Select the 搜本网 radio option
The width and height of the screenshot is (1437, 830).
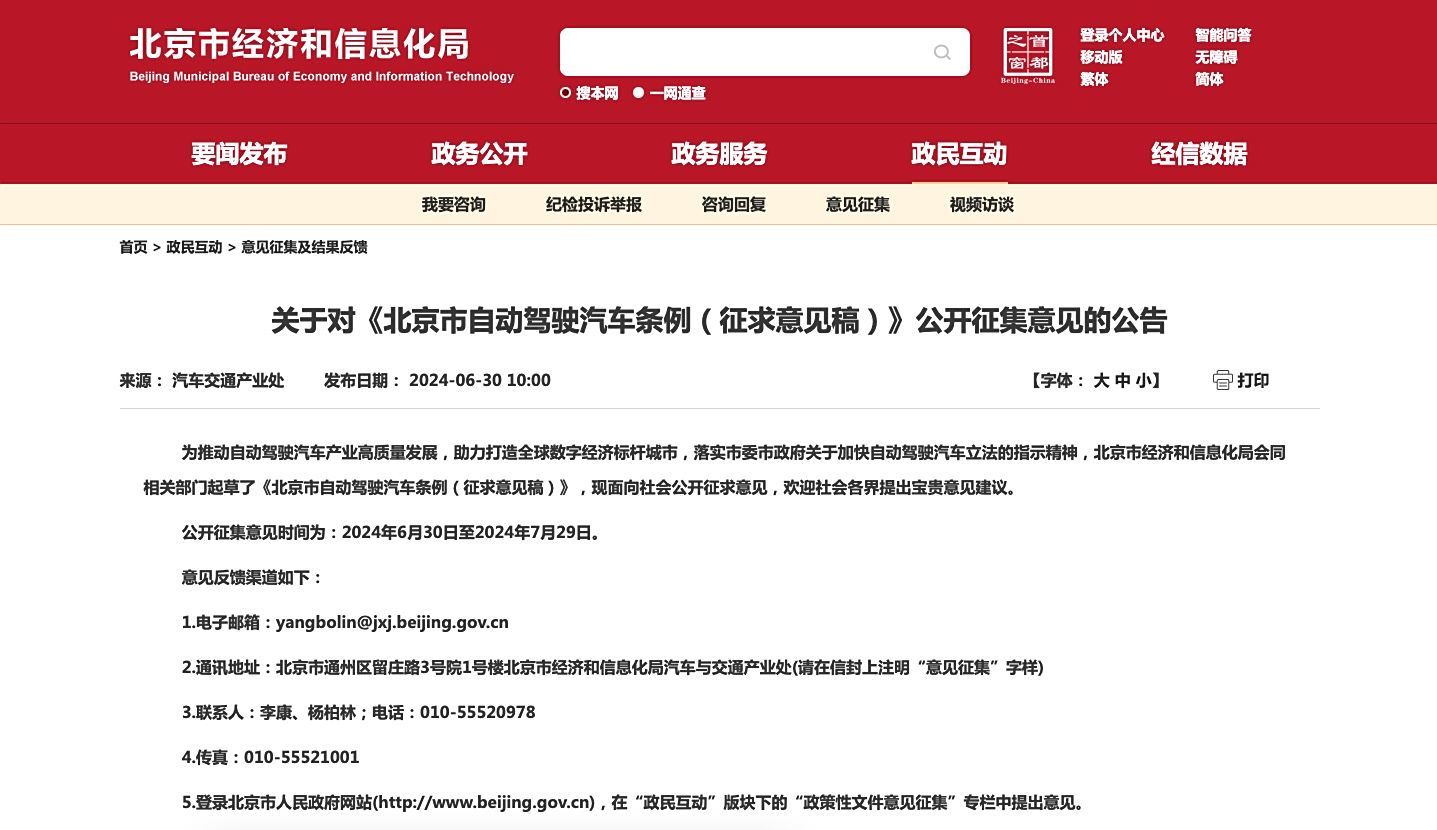coord(566,93)
